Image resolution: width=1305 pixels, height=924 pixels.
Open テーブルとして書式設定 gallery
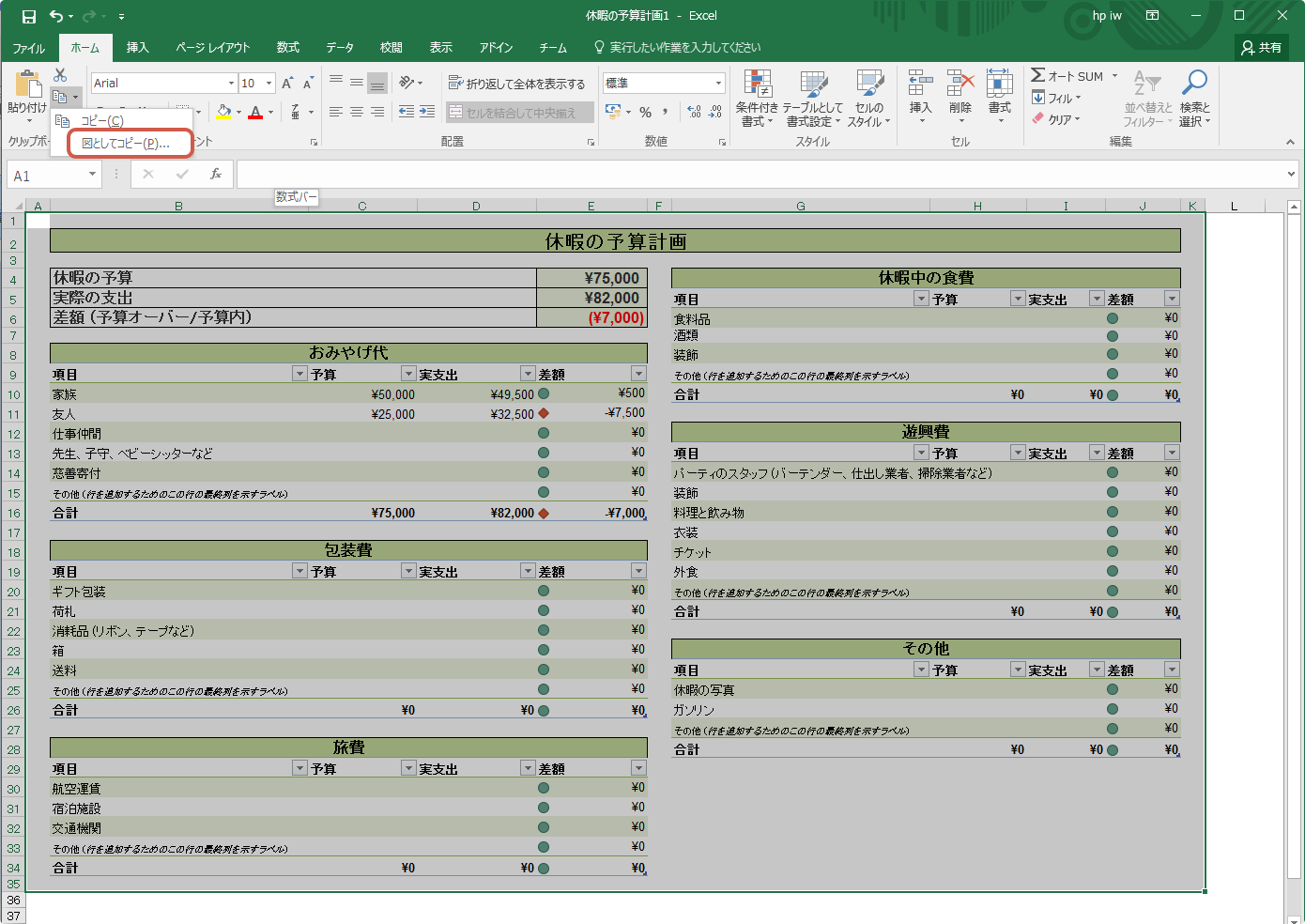[x=813, y=99]
